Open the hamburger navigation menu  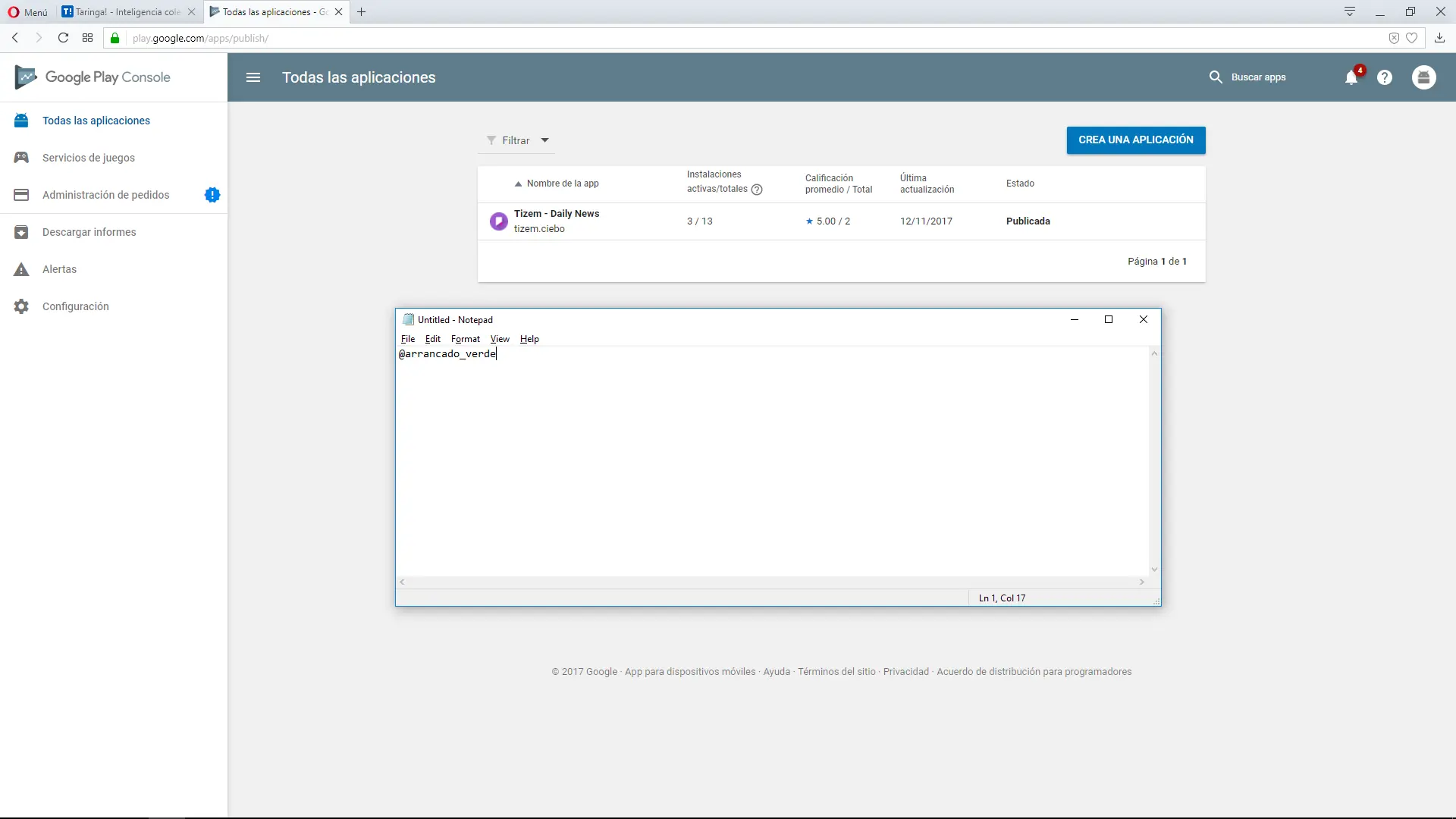pos(253,77)
